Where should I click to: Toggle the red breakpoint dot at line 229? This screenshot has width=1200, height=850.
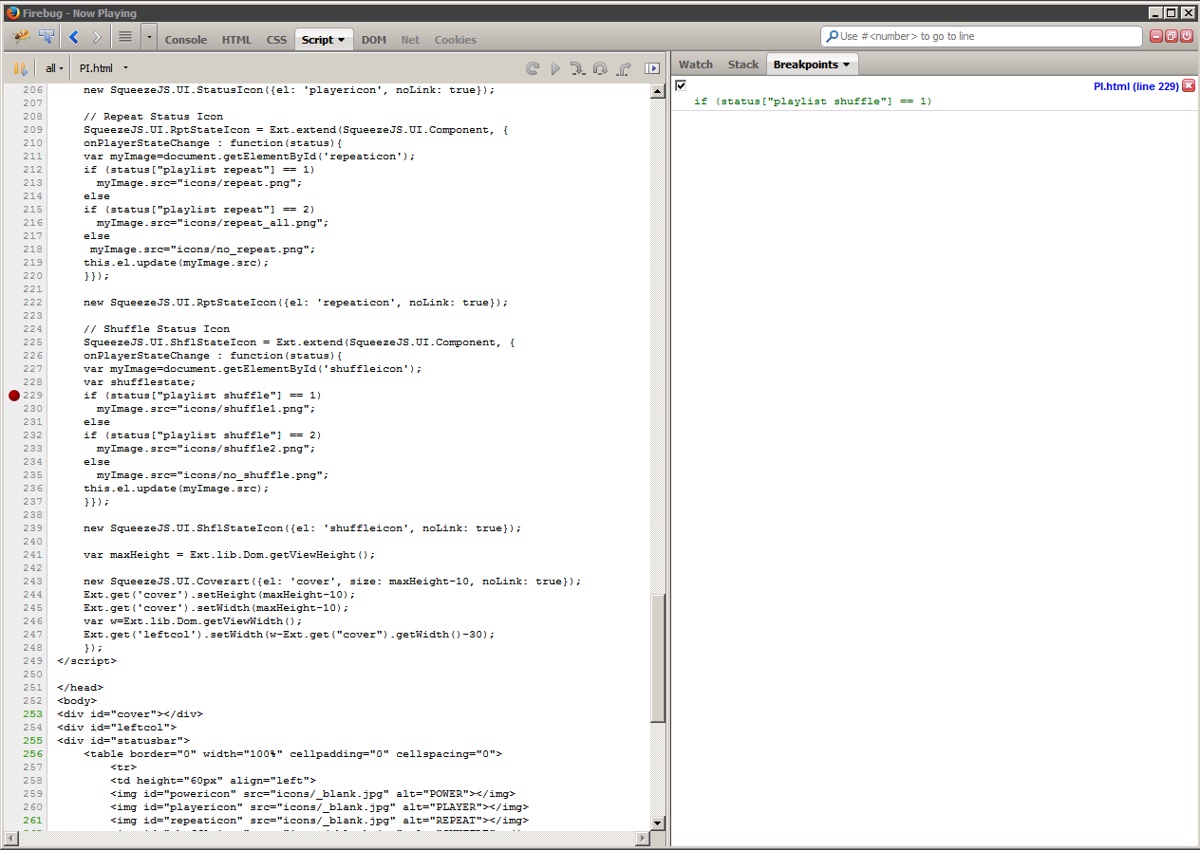[x=14, y=396]
